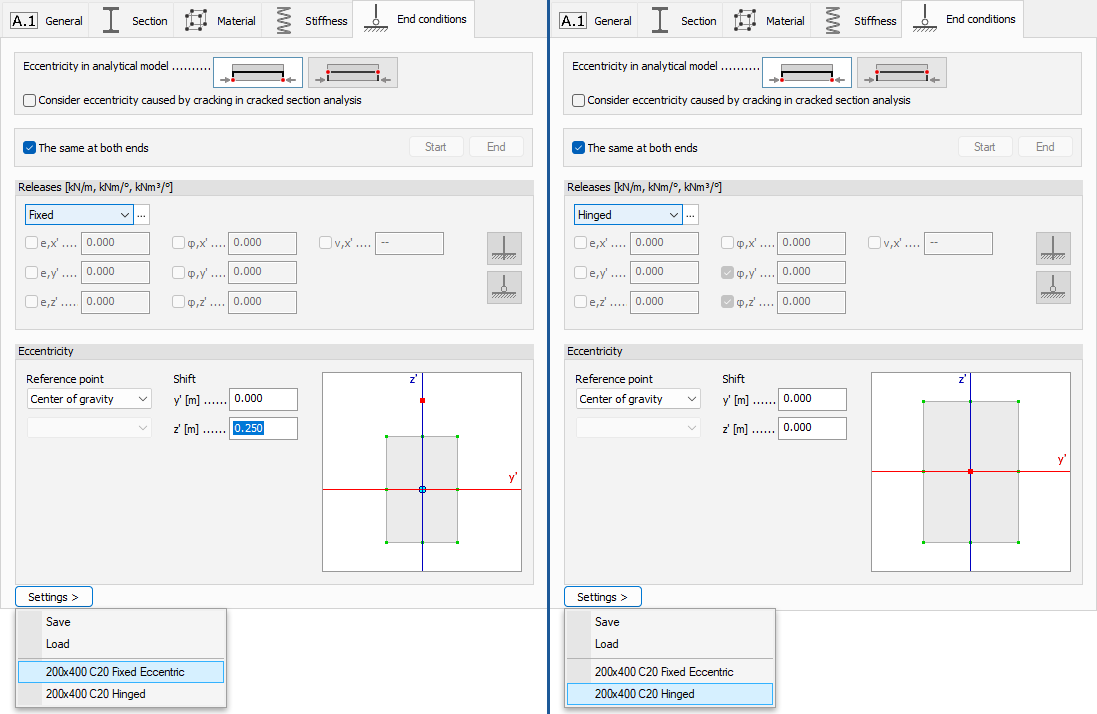Select the second eccentricity model icon in the right panel
1097x714 pixels.
pos(901,72)
